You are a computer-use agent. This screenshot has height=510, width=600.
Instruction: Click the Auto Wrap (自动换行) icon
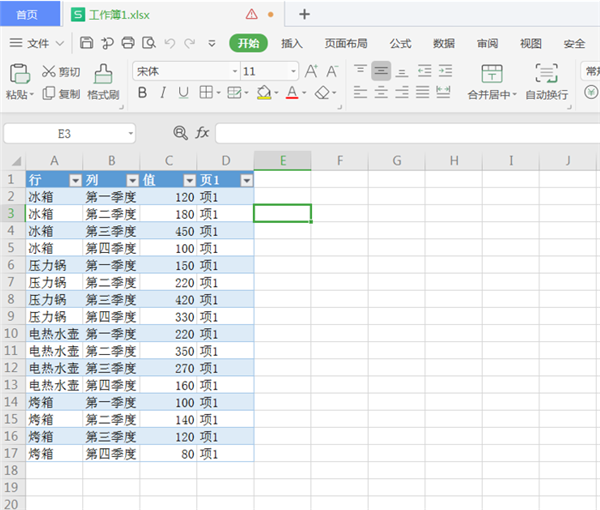(546, 74)
